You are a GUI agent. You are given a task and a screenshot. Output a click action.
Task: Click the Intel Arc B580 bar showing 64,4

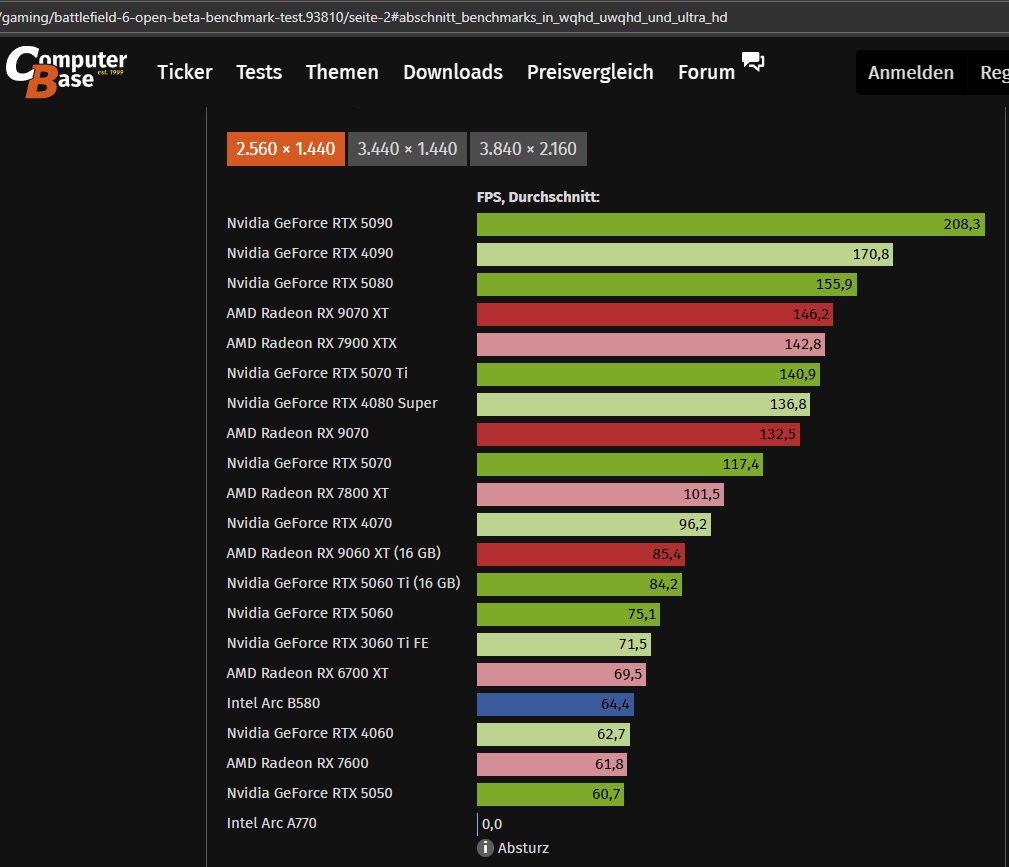(x=555, y=704)
